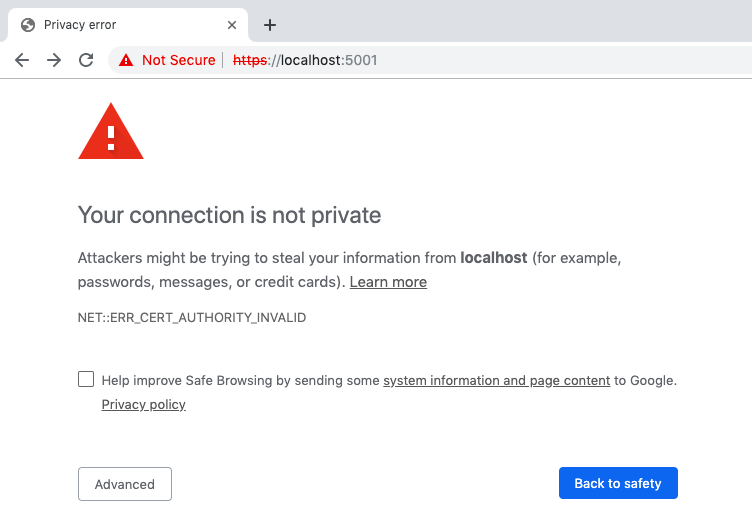Click the red Not Secure warning icon
Image resolution: width=752 pixels, height=523 pixels.
pyautogui.click(x=126, y=60)
